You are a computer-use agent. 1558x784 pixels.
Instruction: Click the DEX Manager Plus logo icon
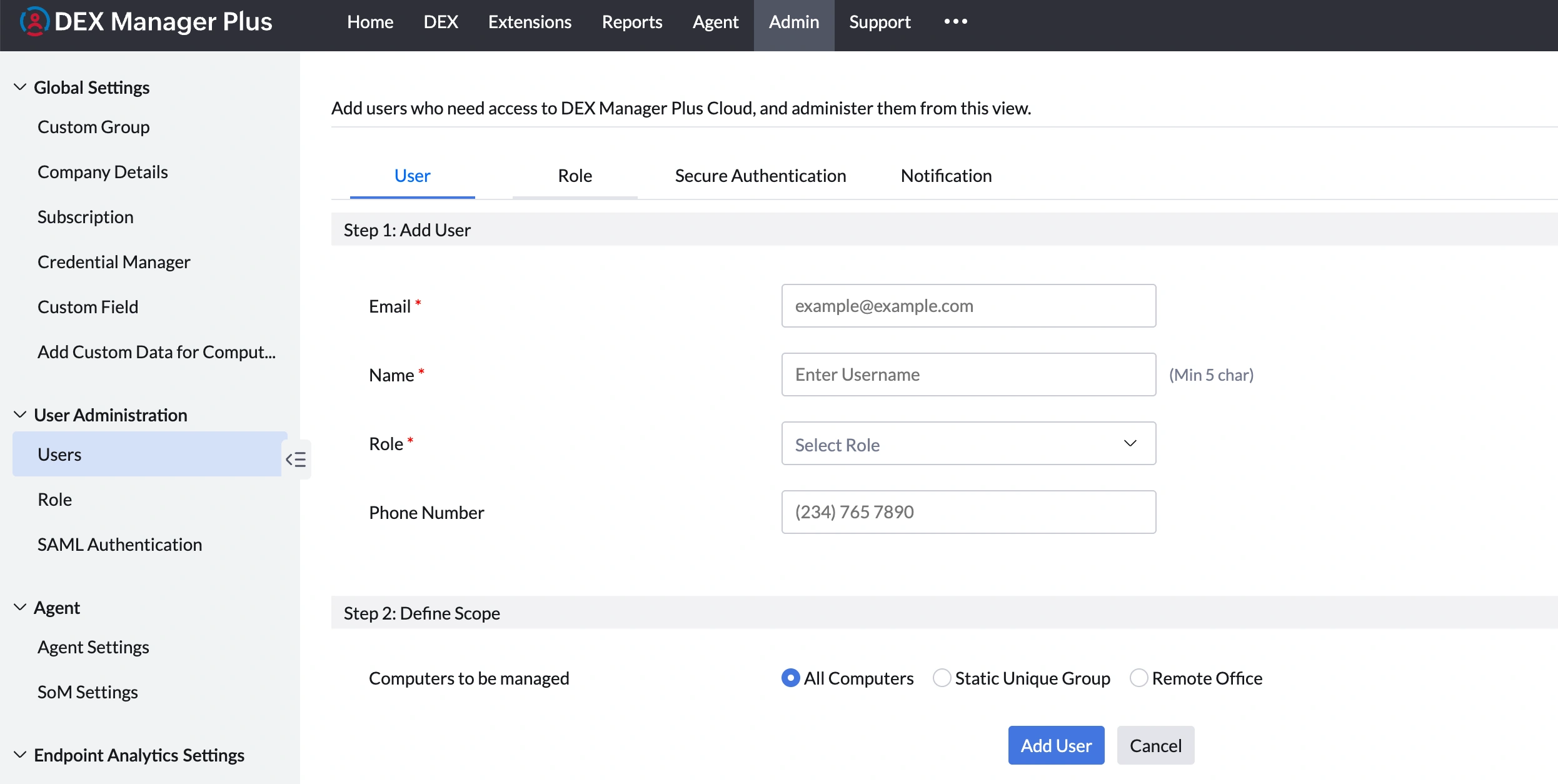pyautogui.click(x=34, y=22)
